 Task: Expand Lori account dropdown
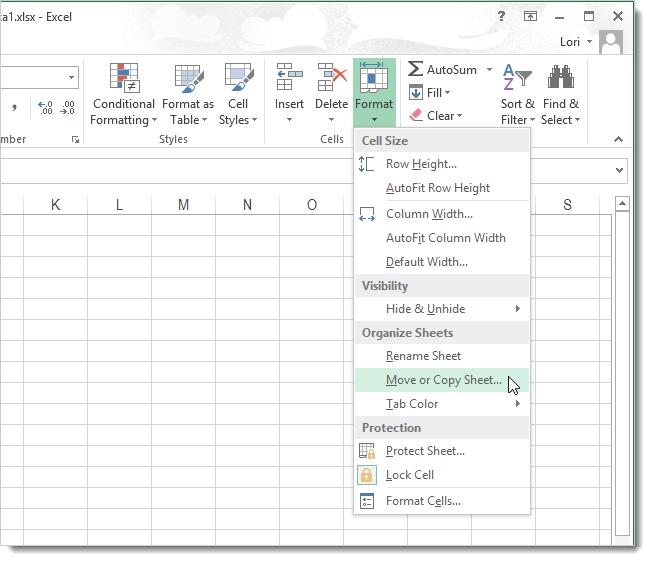coord(589,42)
